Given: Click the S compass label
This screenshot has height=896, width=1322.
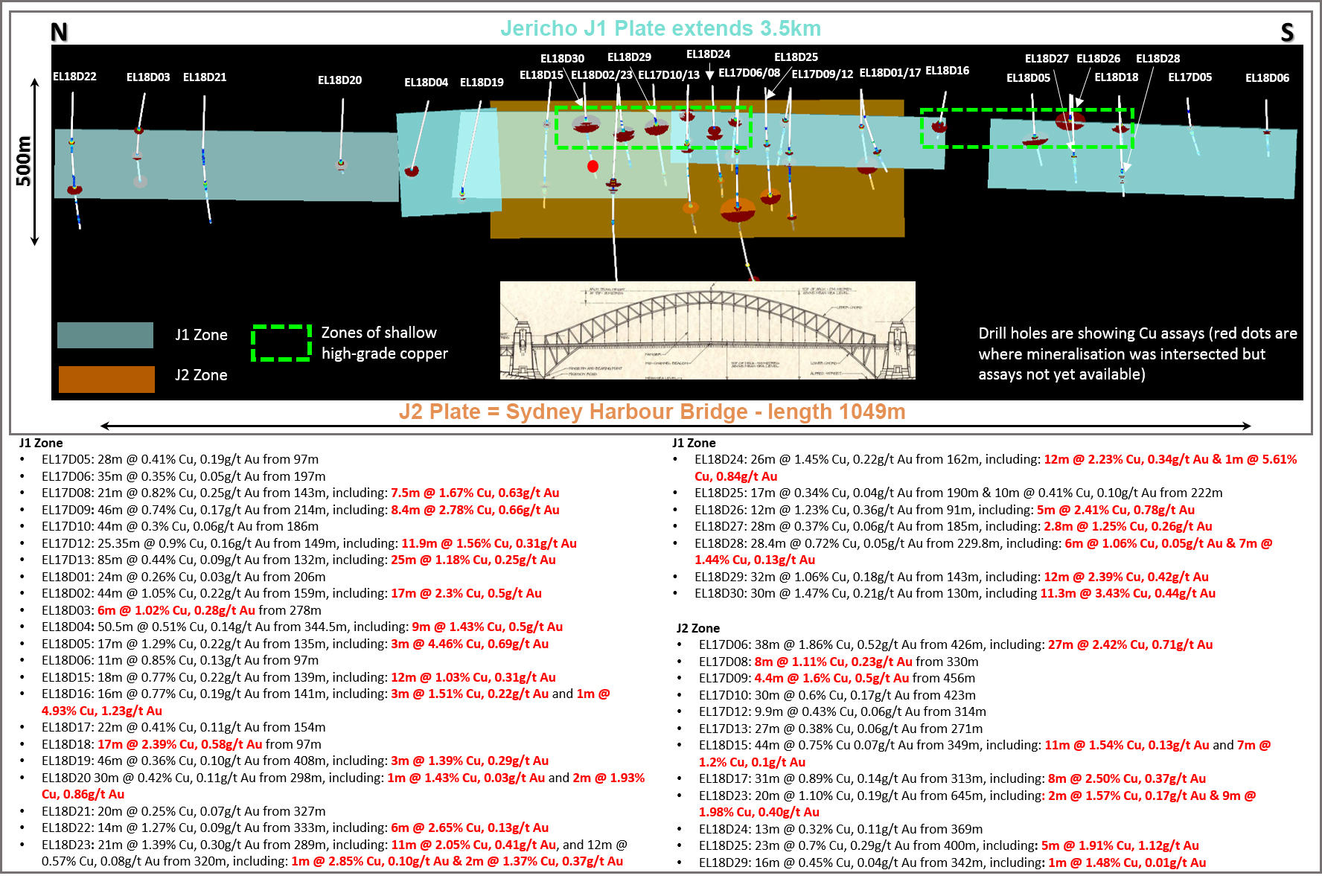Looking at the screenshot, I should 1287,32.
